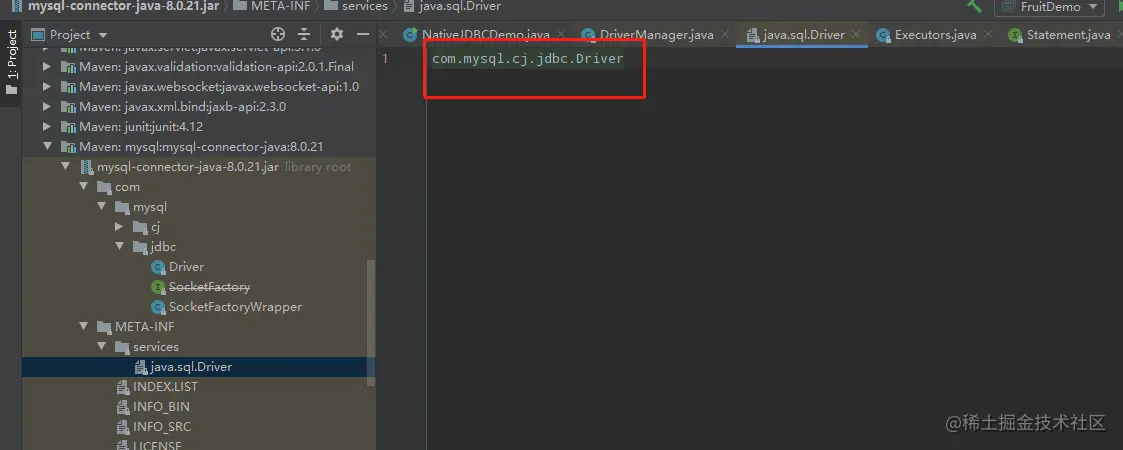Expand Maven junit:junit:4.12 node
Image resolution: width=1123 pixels, height=450 pixels.
pyautogui.click(x=47, y=127)
